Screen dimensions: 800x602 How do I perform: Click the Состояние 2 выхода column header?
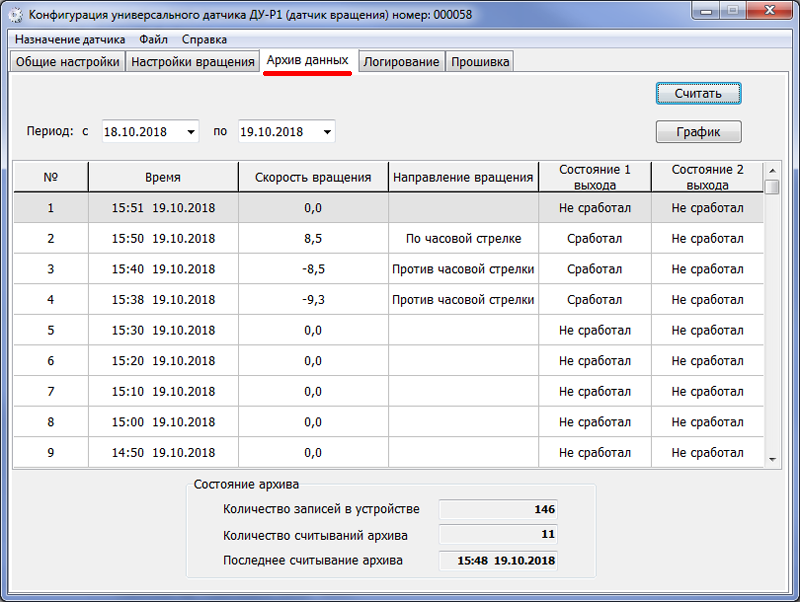pos(707,177)
